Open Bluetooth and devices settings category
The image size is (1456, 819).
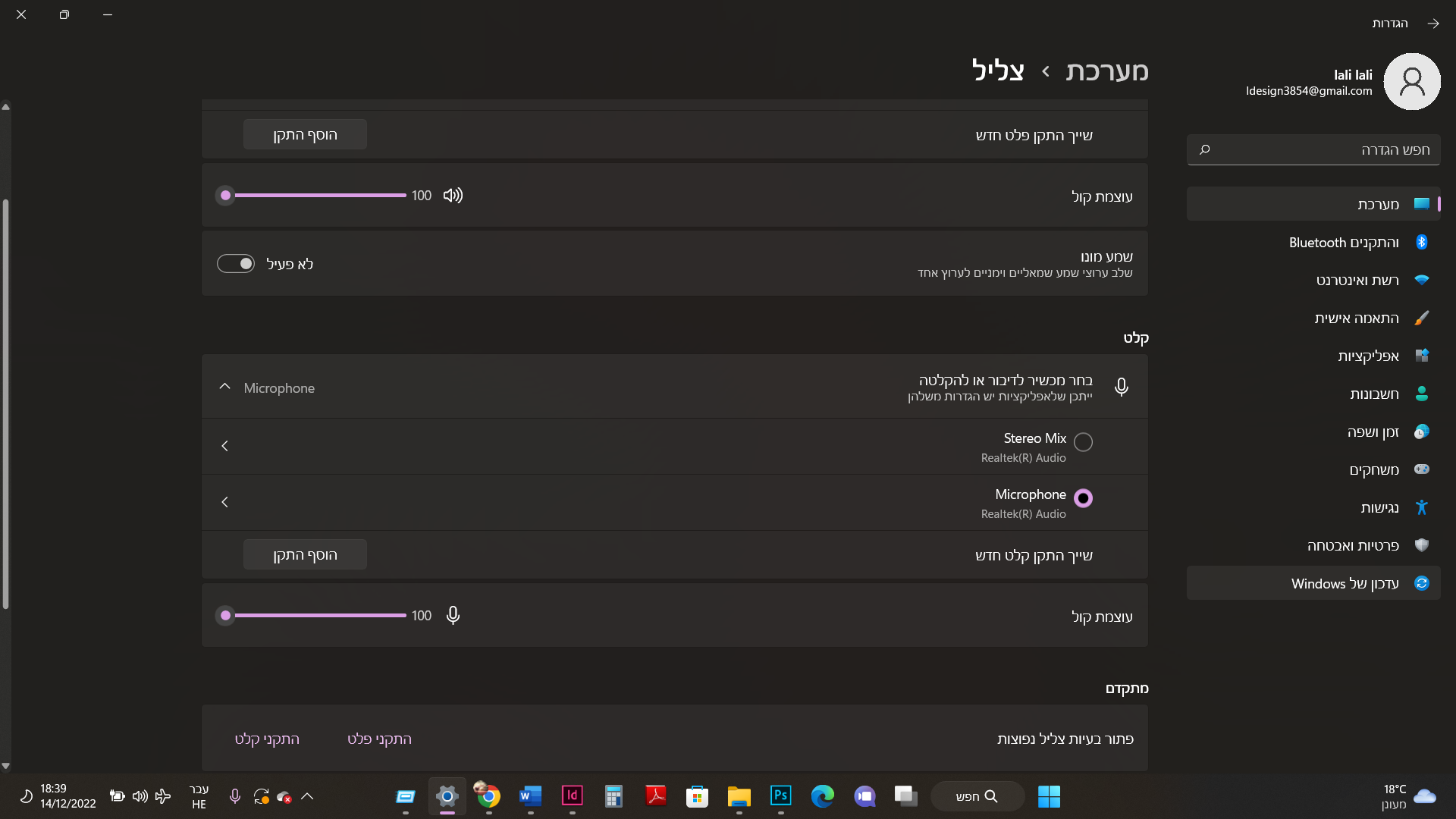tap(1344, 243)
